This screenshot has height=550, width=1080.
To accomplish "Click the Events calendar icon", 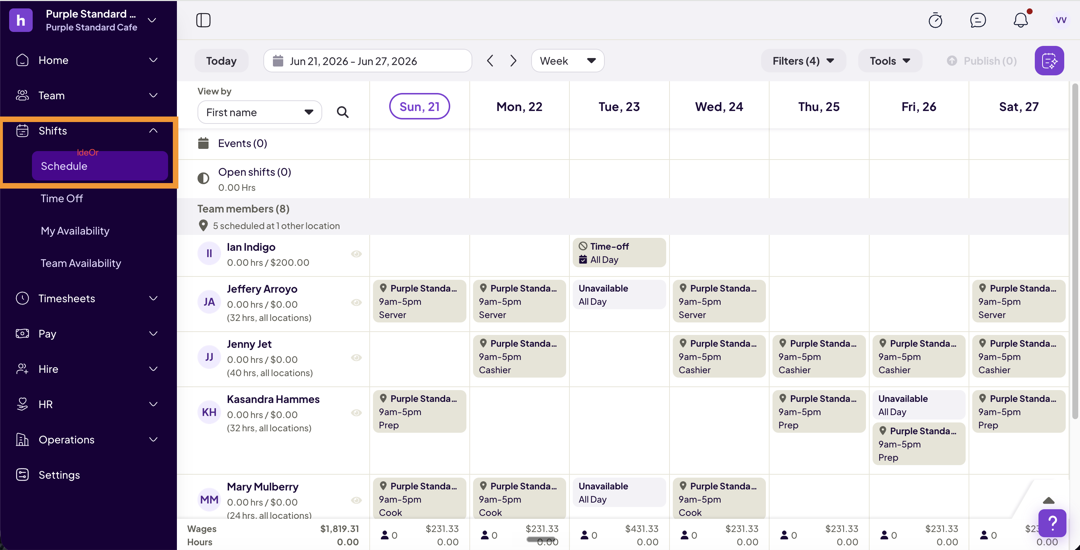I will (203, 143).
